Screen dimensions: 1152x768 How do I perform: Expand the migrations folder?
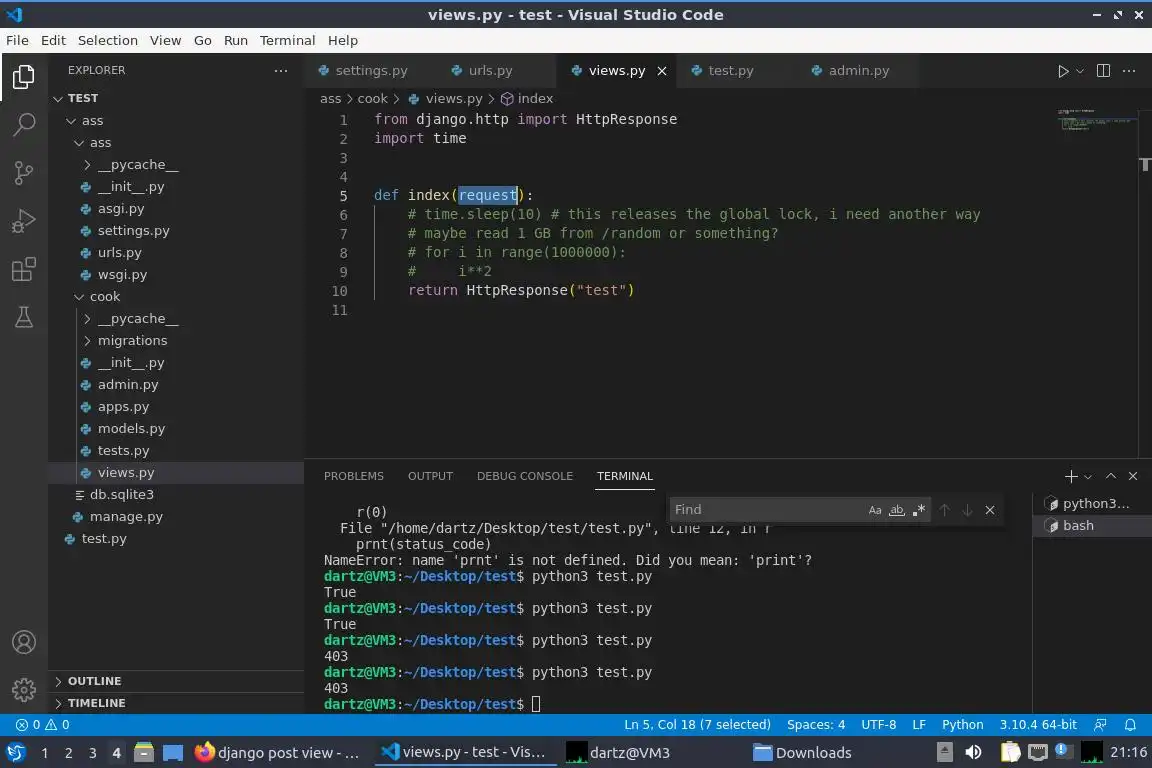87,341
